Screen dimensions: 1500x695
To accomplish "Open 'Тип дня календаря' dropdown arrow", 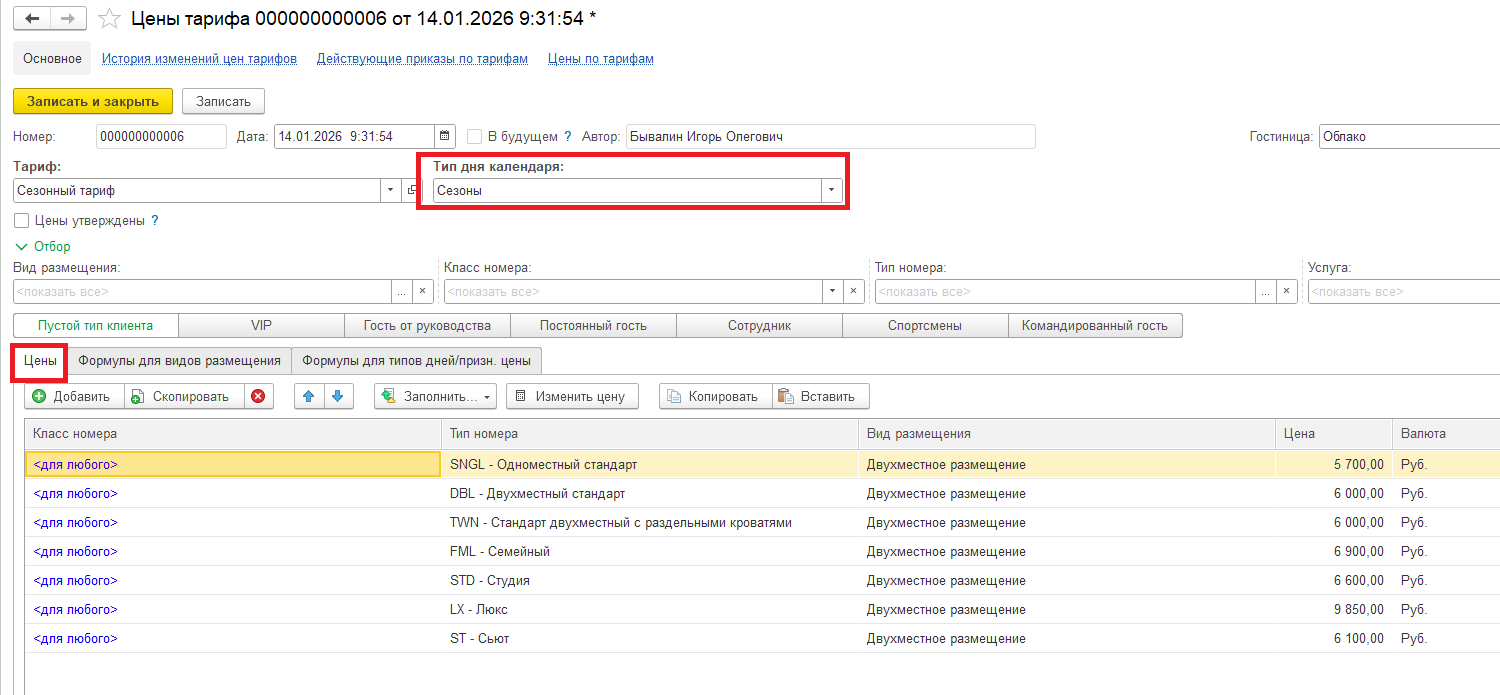I will pos(832,190).
